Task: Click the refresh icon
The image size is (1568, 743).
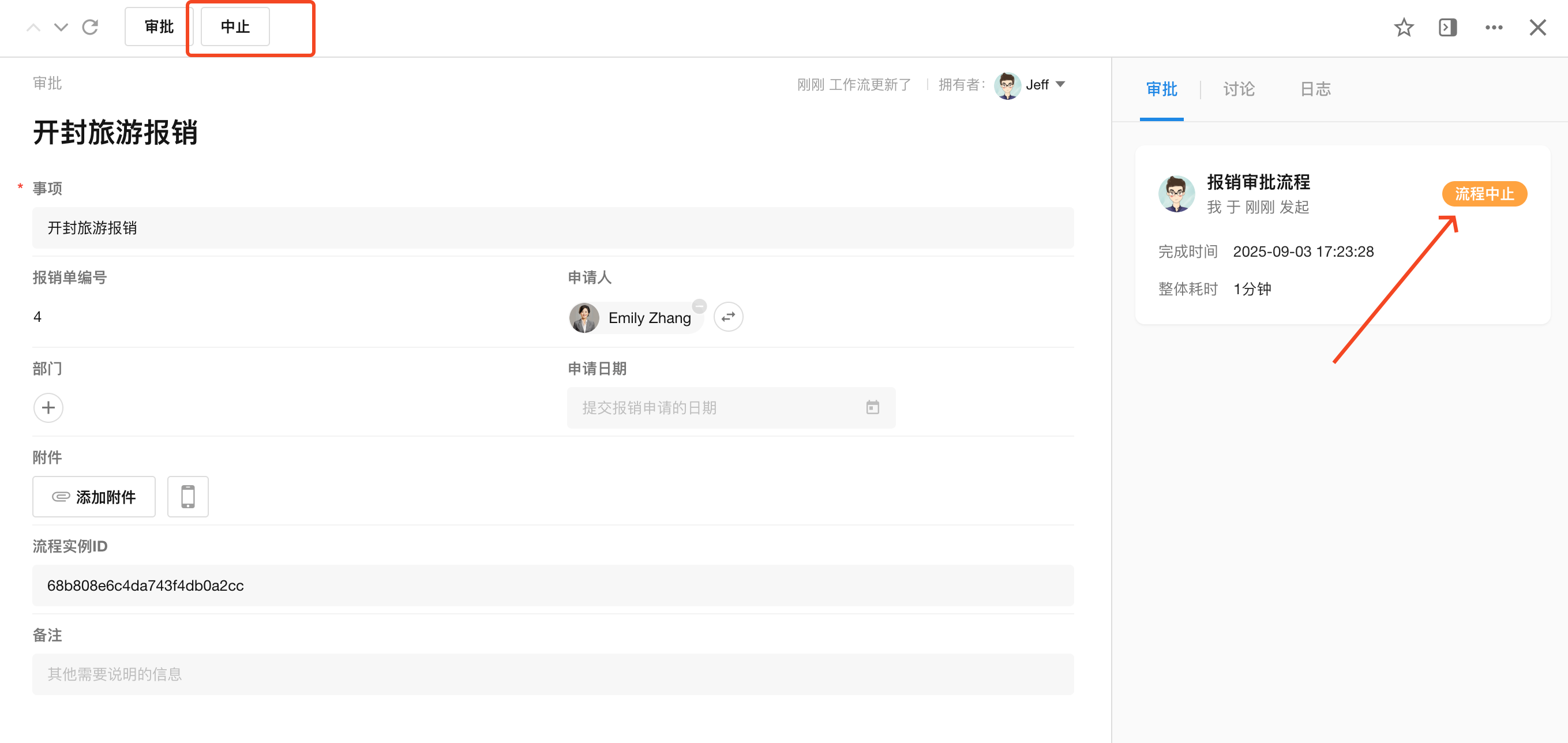Action: [x=90, y=27]
